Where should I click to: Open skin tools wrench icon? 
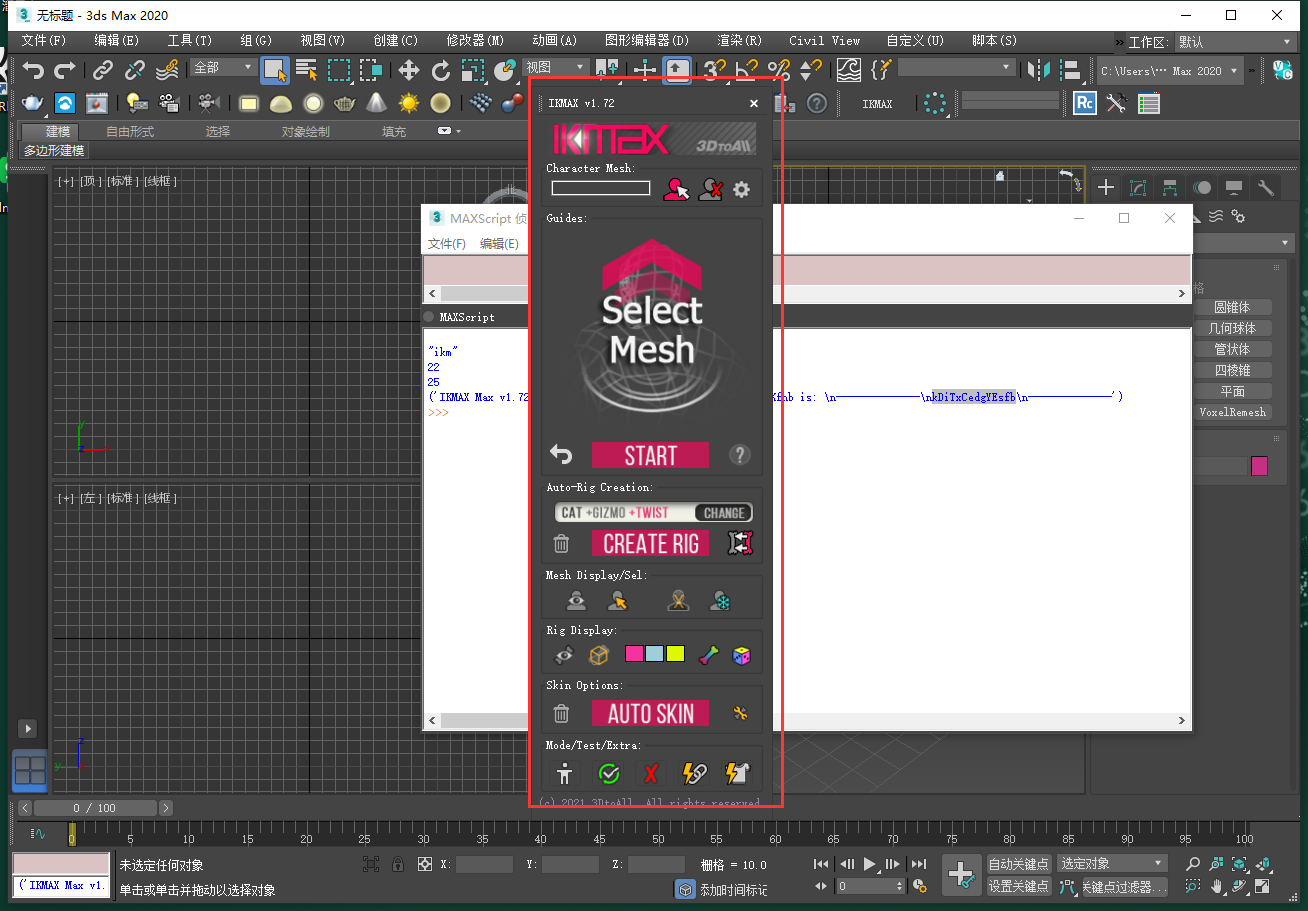pyautogui.click(x=741, y=713)
